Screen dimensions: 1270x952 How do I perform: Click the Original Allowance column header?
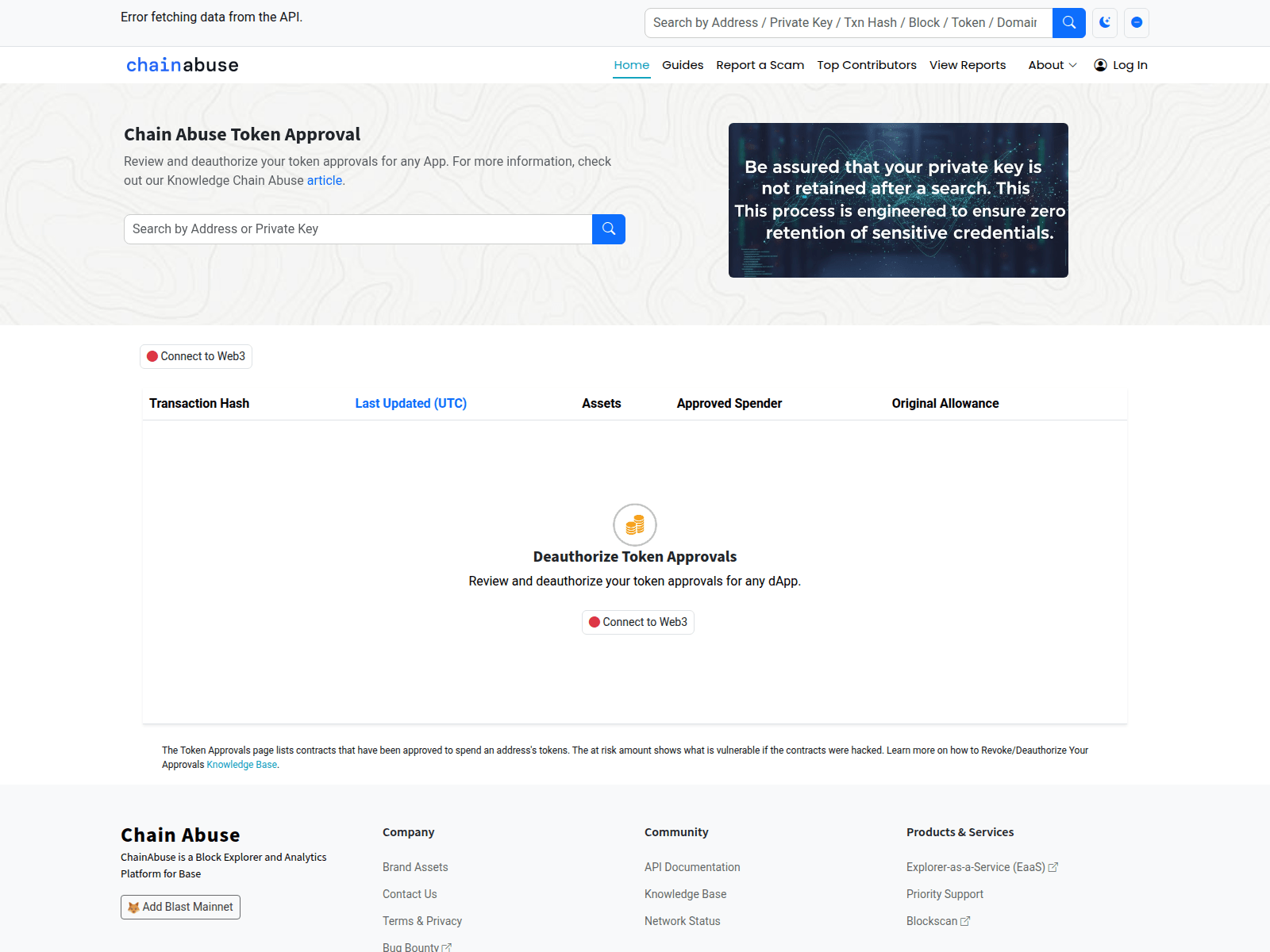click(945, 403)
